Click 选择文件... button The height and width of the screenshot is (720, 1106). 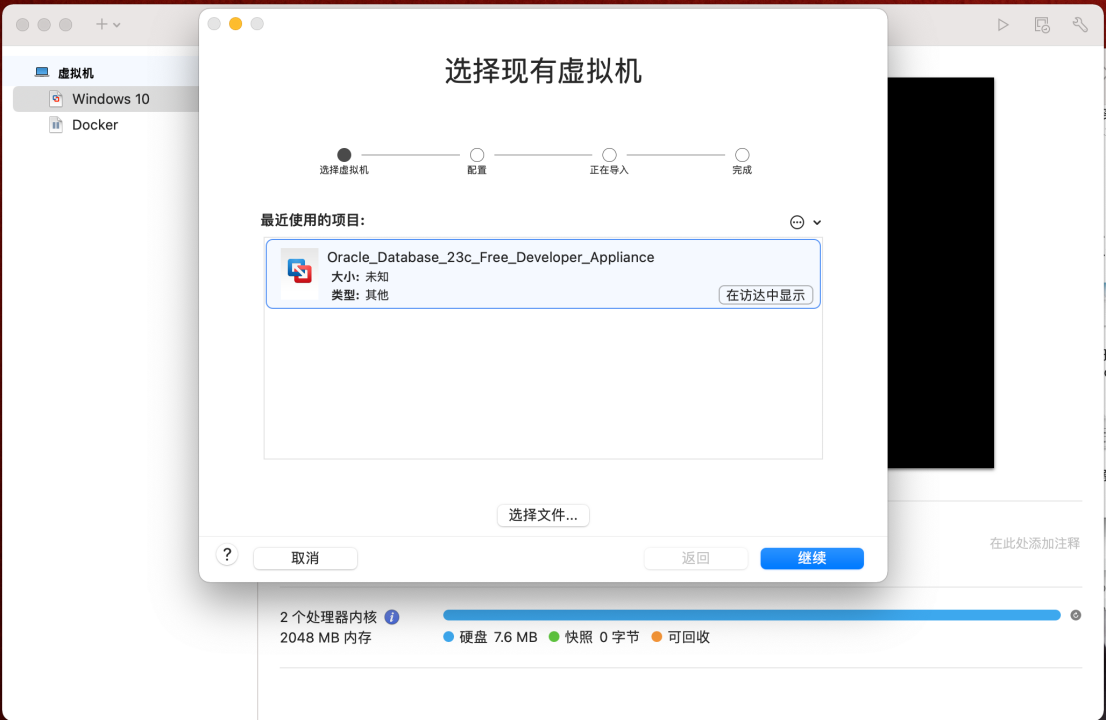tap(543, 515)
